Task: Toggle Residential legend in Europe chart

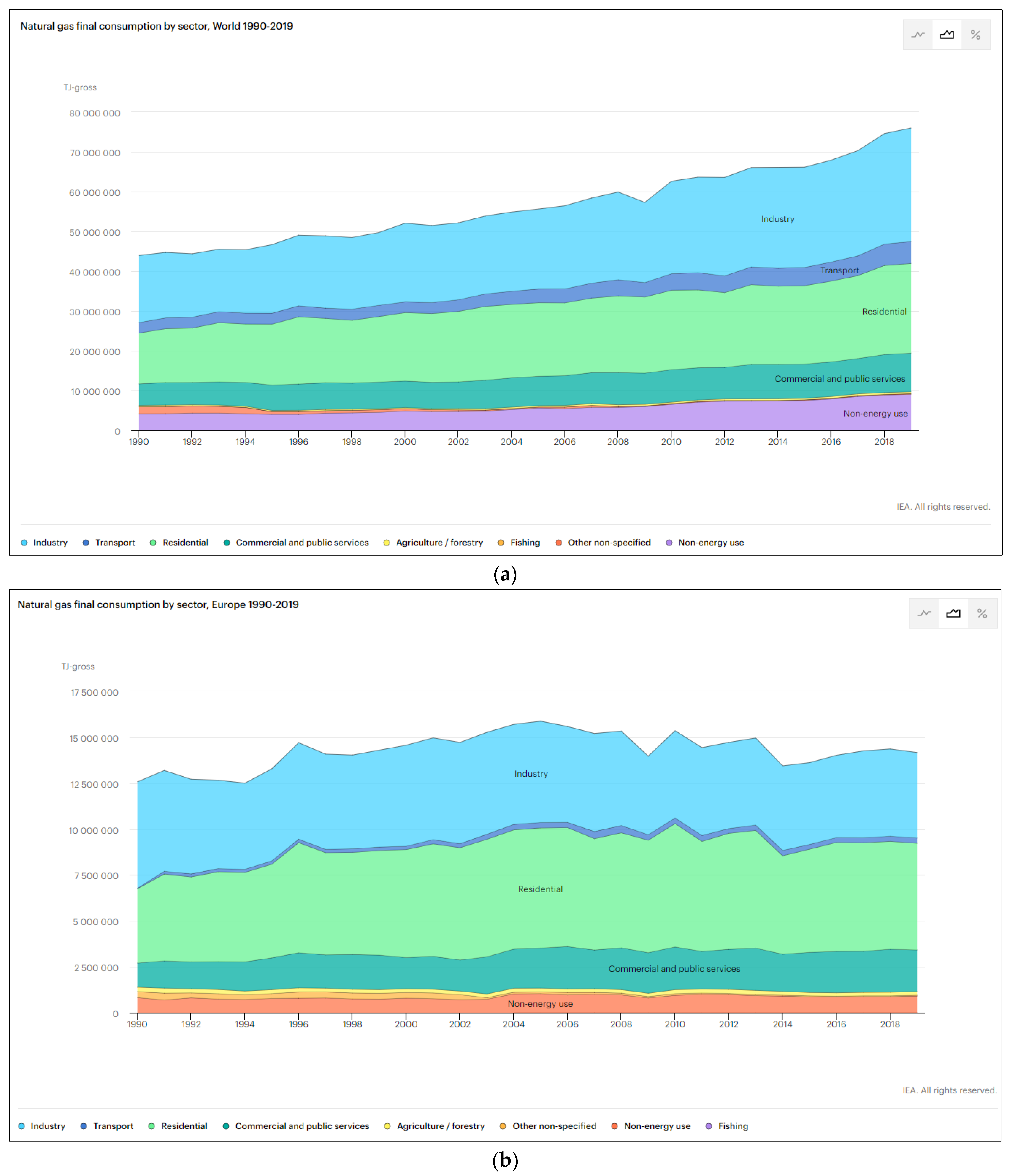Action: [184, 1126]
